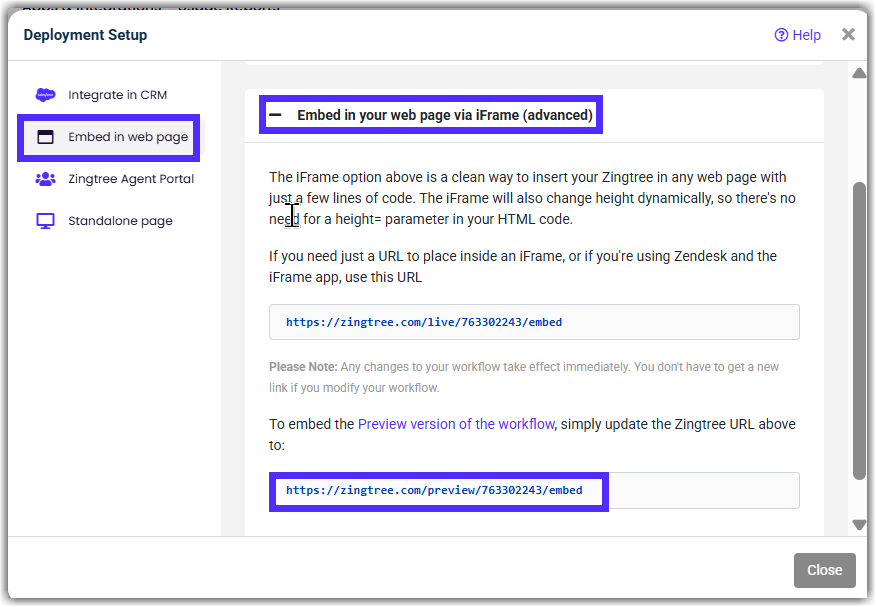
Task: Select the Embed in web page label
Action: [x=128, y=137]
